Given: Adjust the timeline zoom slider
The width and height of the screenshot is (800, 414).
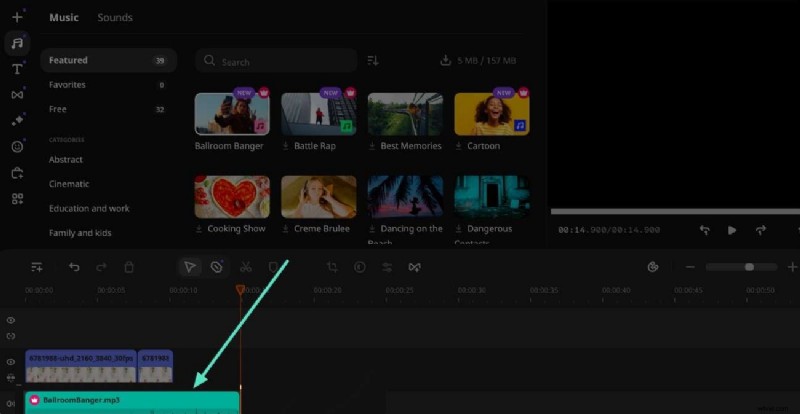Looking at the screenshot, I should pyautogui.click(x=749, y=267).
